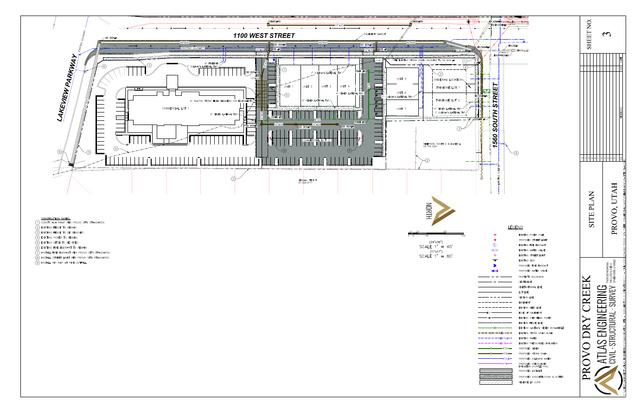Click the proposed asphalt legend swatch
This screenshot has height=404, width=640.
pos(495,371)
